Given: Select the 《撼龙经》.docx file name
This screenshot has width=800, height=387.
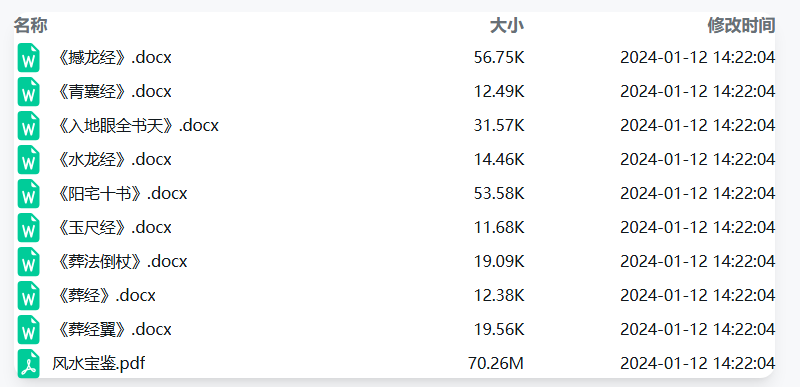Looking at the screenshot, I should point(112,58).
